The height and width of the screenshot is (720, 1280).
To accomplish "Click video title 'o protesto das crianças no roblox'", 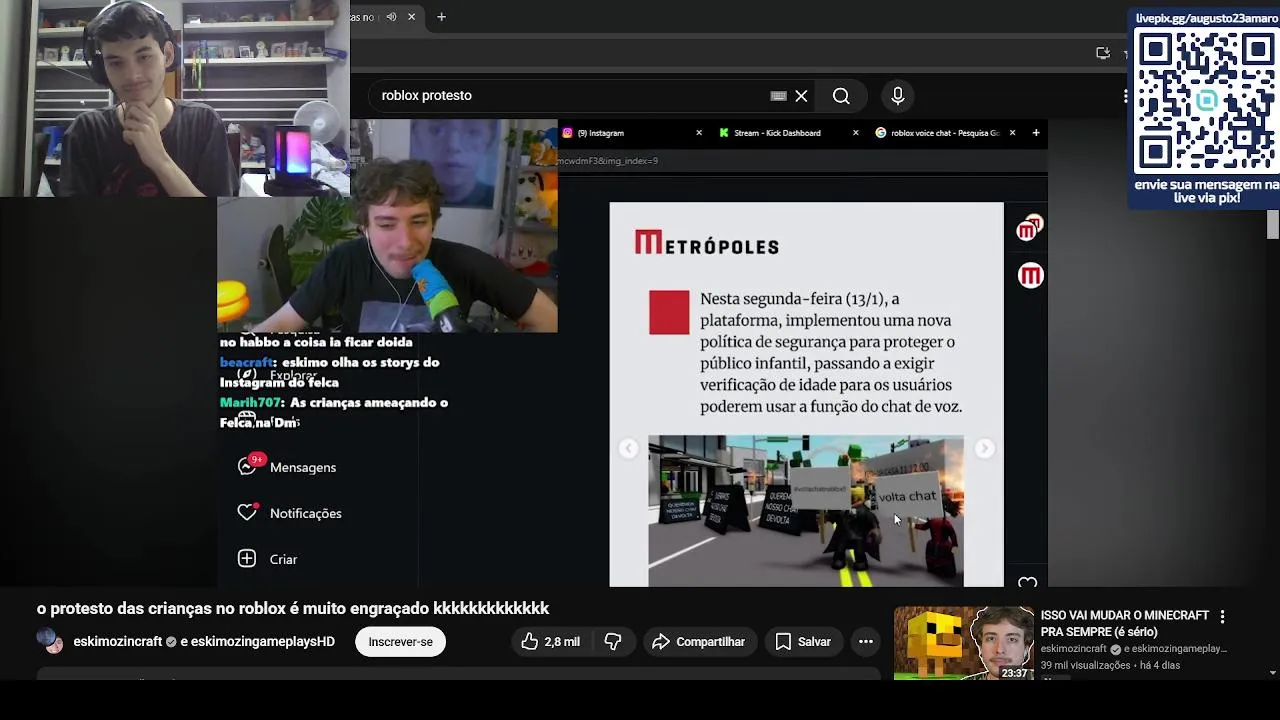I will 293,608.
